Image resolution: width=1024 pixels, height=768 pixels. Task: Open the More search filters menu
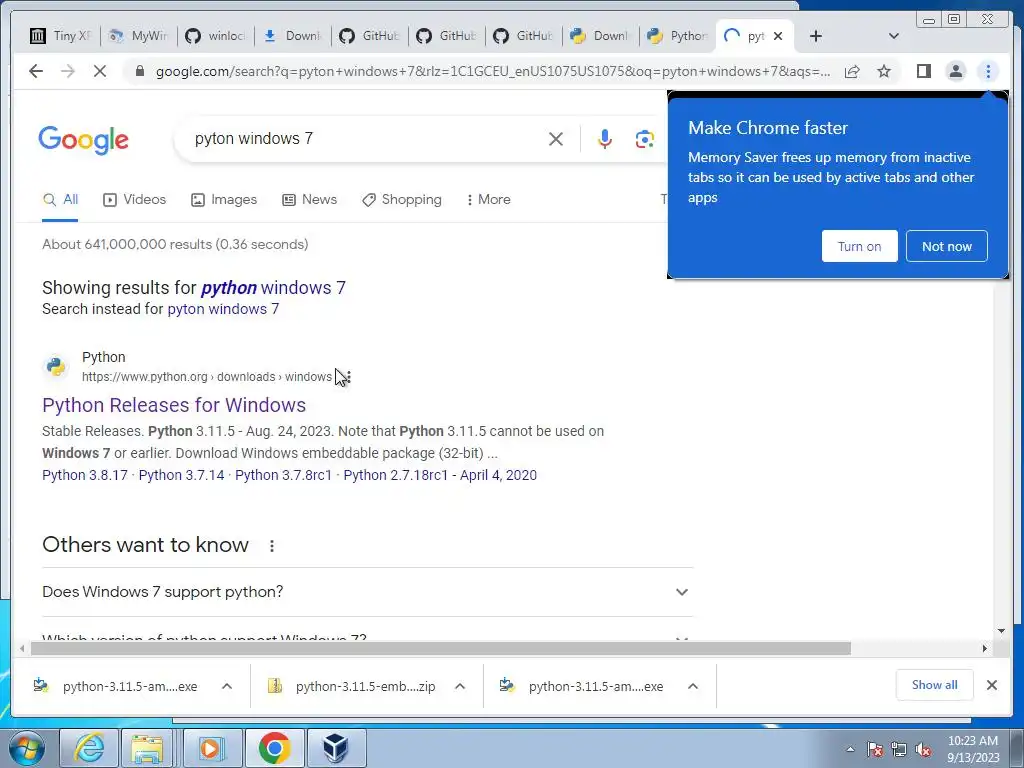[x=488, y=200]
